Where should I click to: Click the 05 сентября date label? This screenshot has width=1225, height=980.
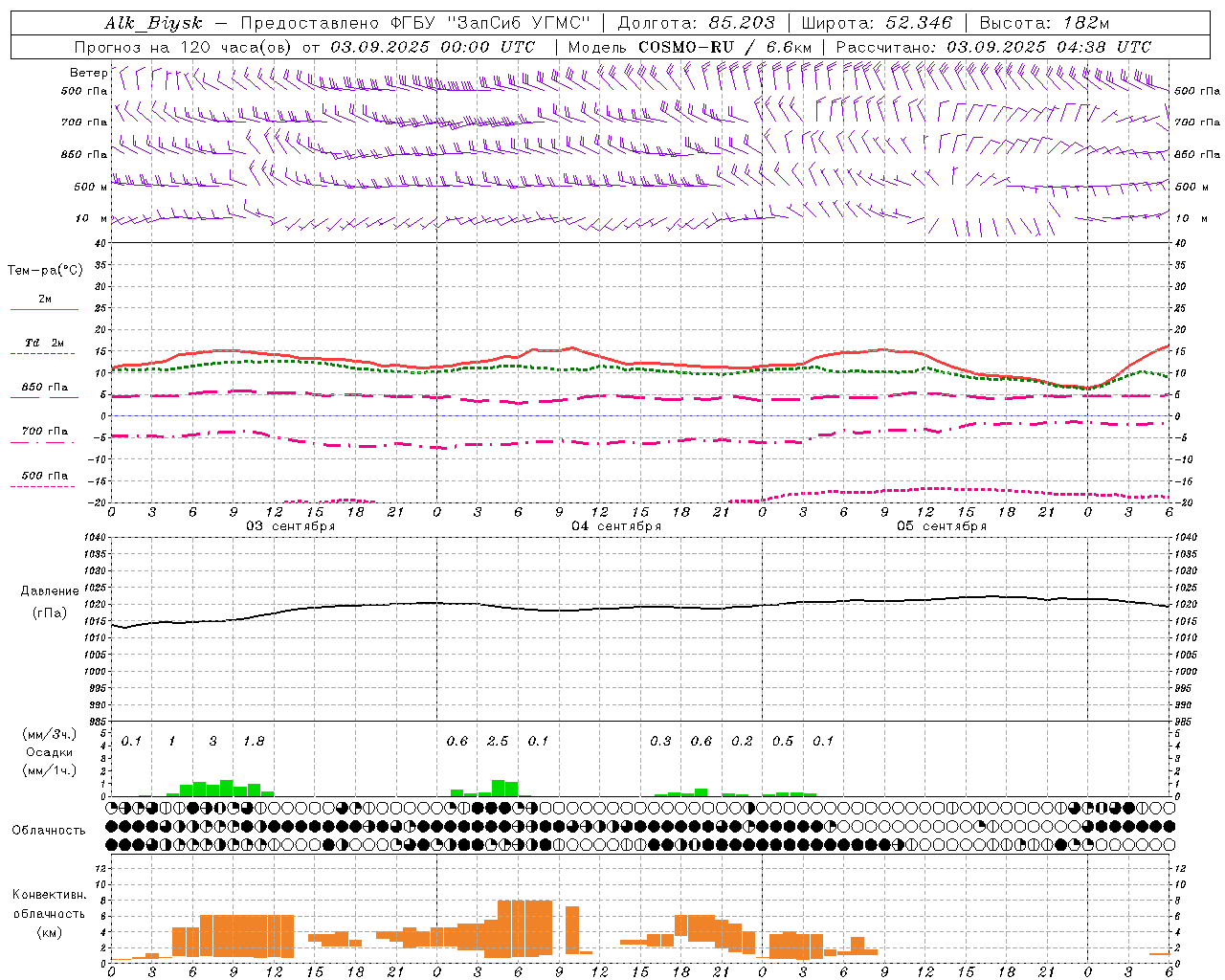(942, 526)
